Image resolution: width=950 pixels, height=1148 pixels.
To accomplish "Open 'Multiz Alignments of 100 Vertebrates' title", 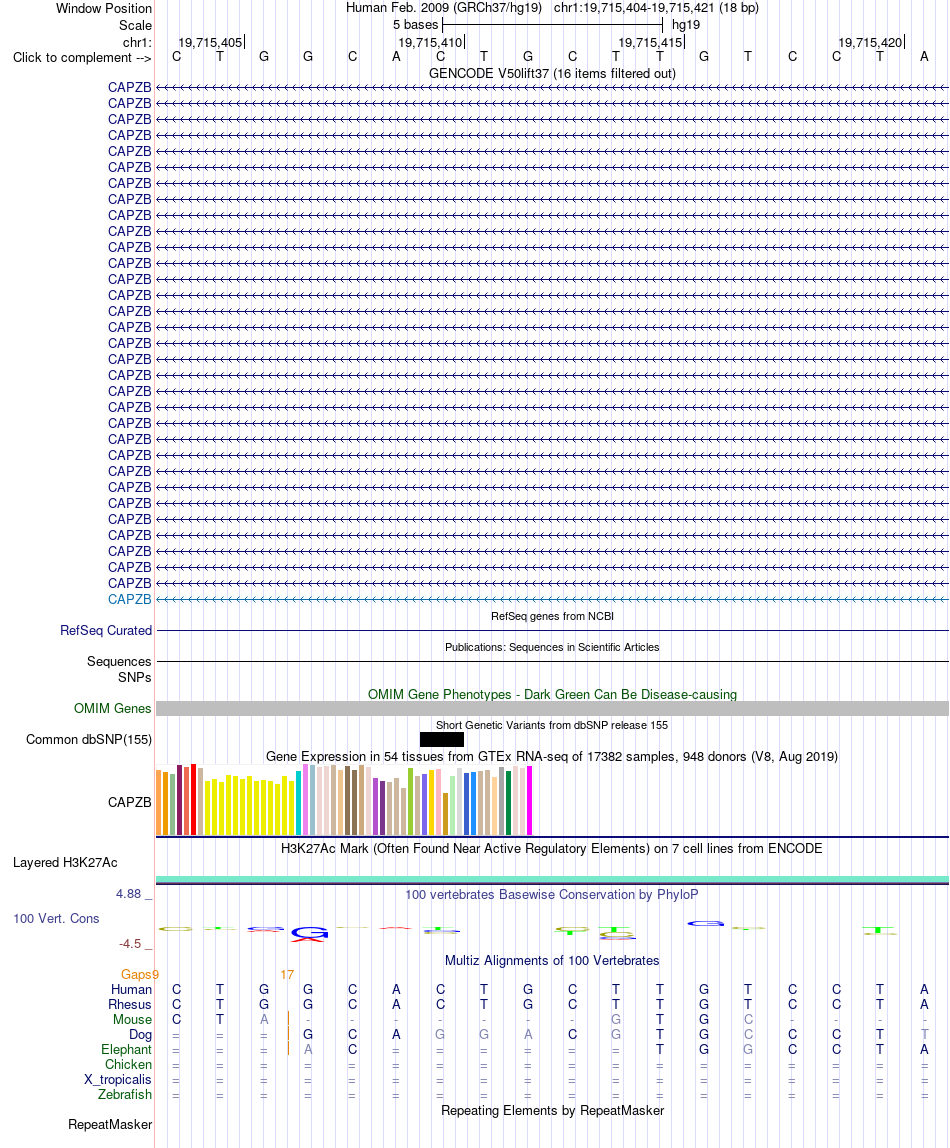I will tap(552, 961).
